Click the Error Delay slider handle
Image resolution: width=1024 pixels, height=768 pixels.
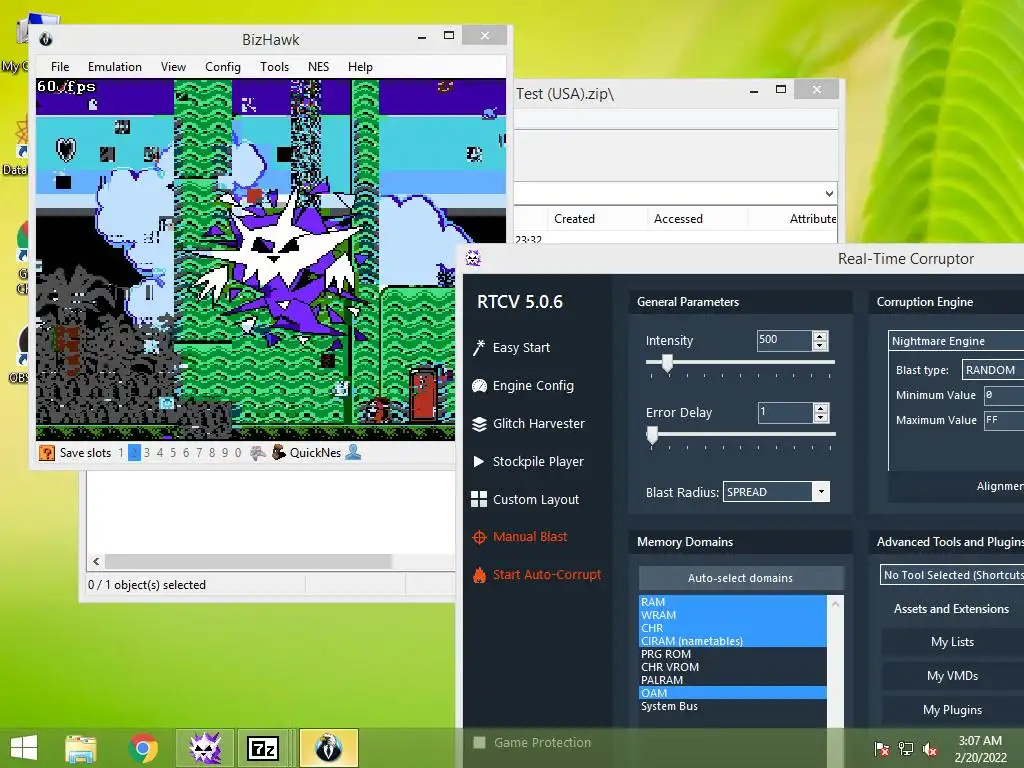652,436
